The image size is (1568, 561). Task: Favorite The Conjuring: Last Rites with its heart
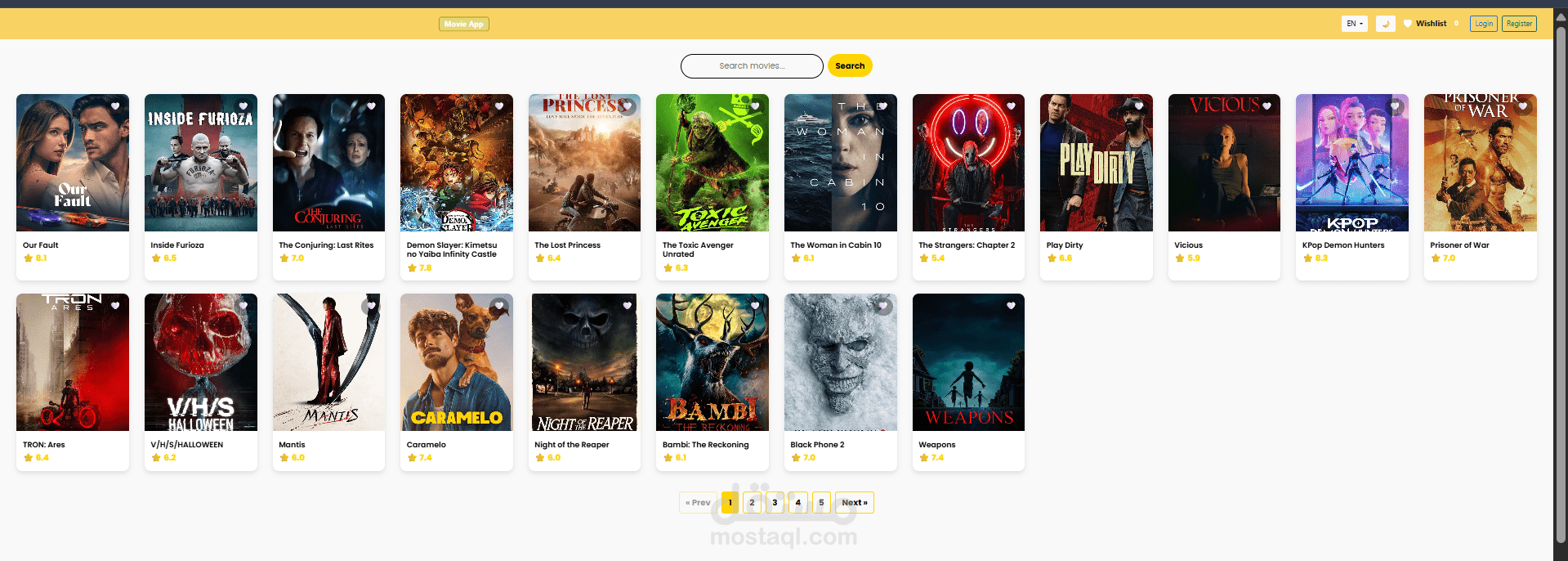(371, 105)
